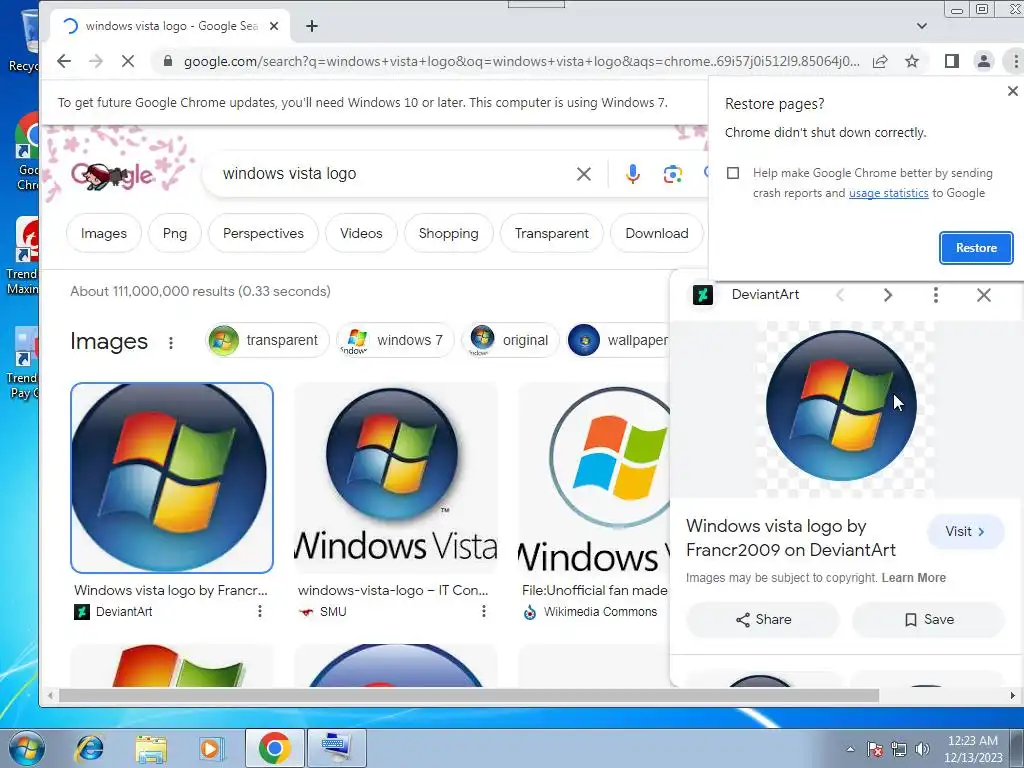Bookmark this page with the star icon
Image resolution: width=1024 pixels, height=768 pixels.
click(912, 61)
